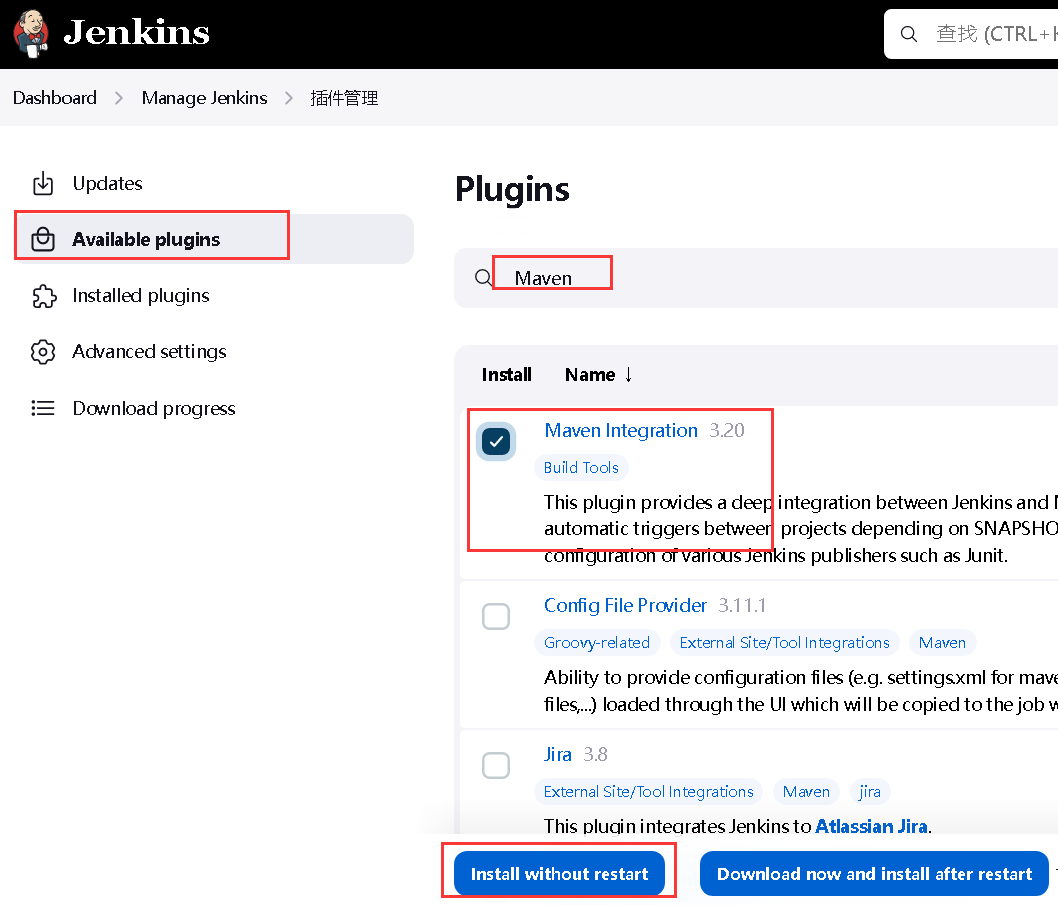Image resolution: width=1058 pixels, height=905 pixels.
Task: Check the Config File Provider checkbox
Action: pyautogui.click(x=496, y=616)
